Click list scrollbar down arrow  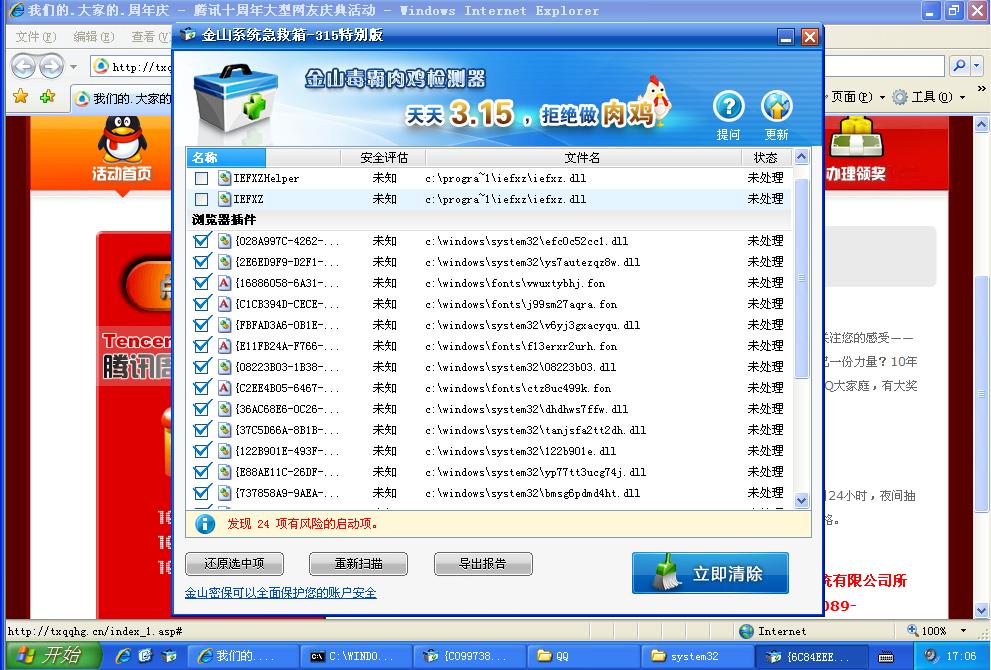pos(801,501)
